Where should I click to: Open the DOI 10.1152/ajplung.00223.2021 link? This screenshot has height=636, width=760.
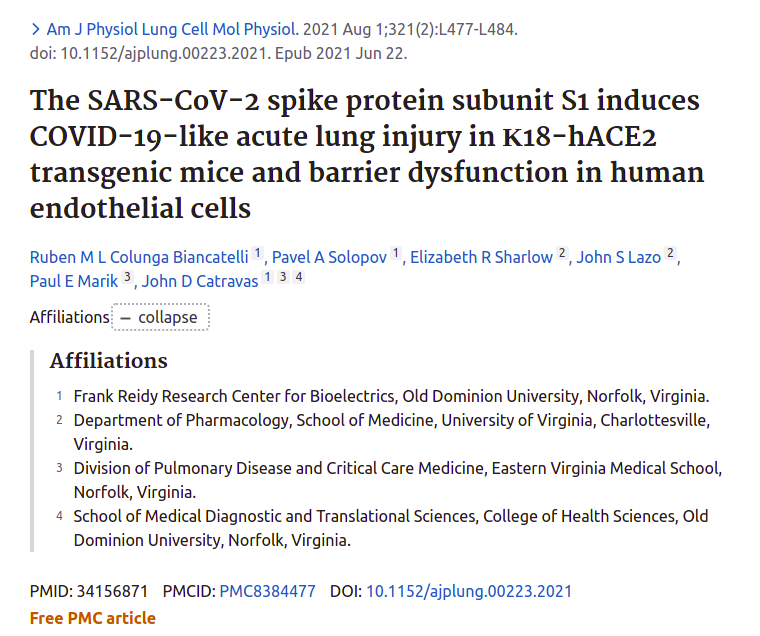(469, 591)
